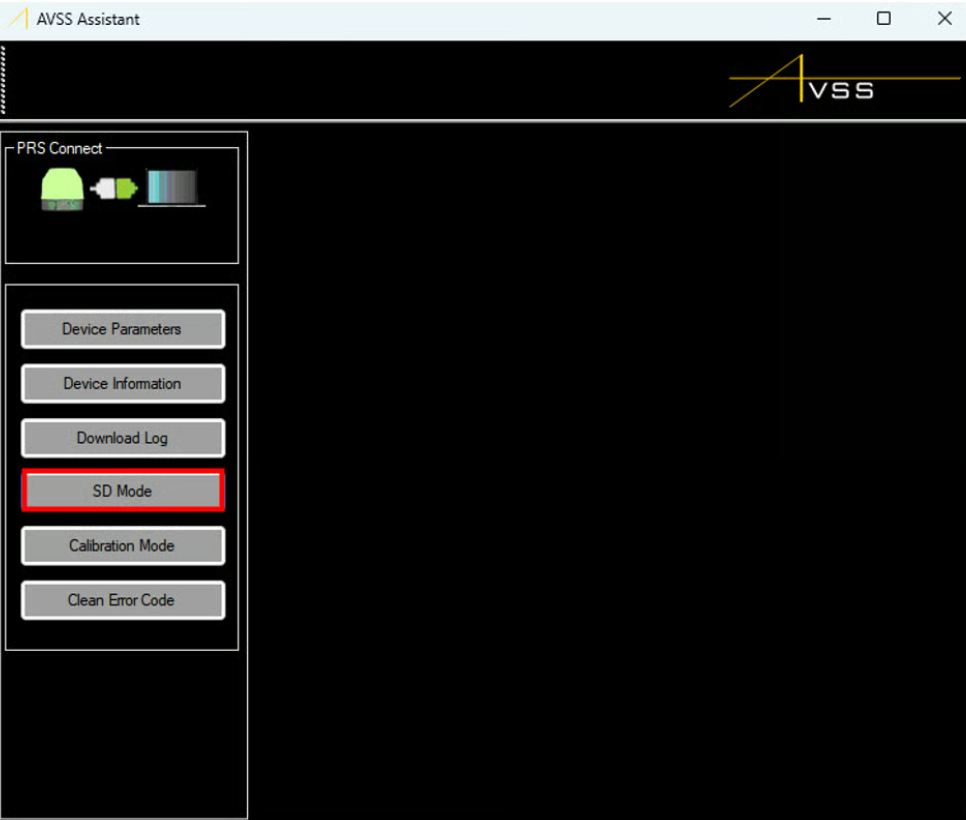The image size is (966, 820).
Task: Click the PRS Connect group label
Action: [x=59, y=148]
